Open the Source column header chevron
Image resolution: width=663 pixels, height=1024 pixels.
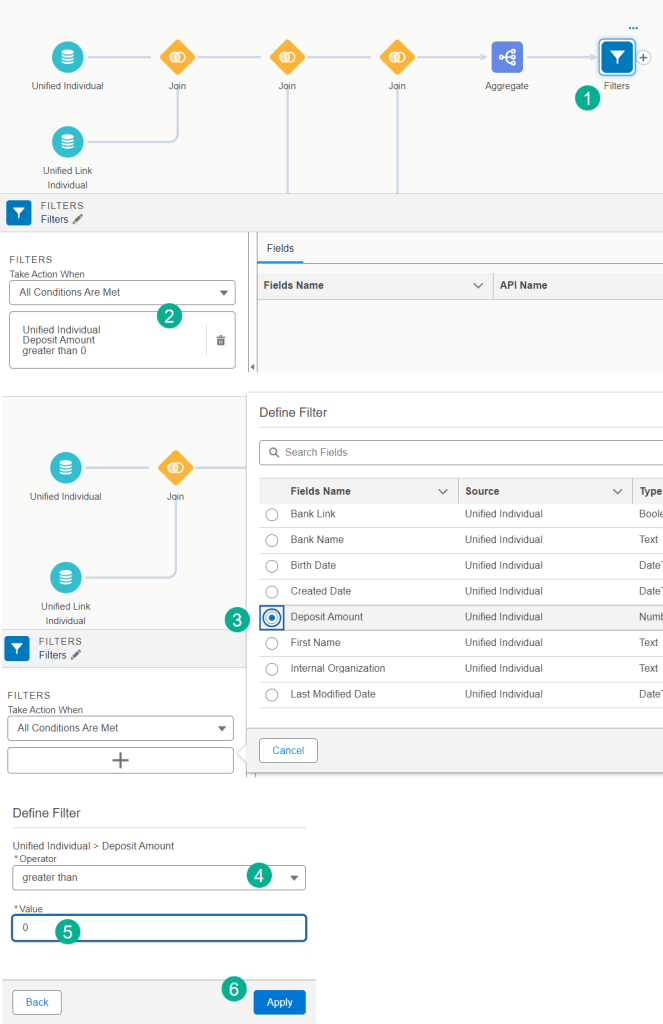pos(617,492)
